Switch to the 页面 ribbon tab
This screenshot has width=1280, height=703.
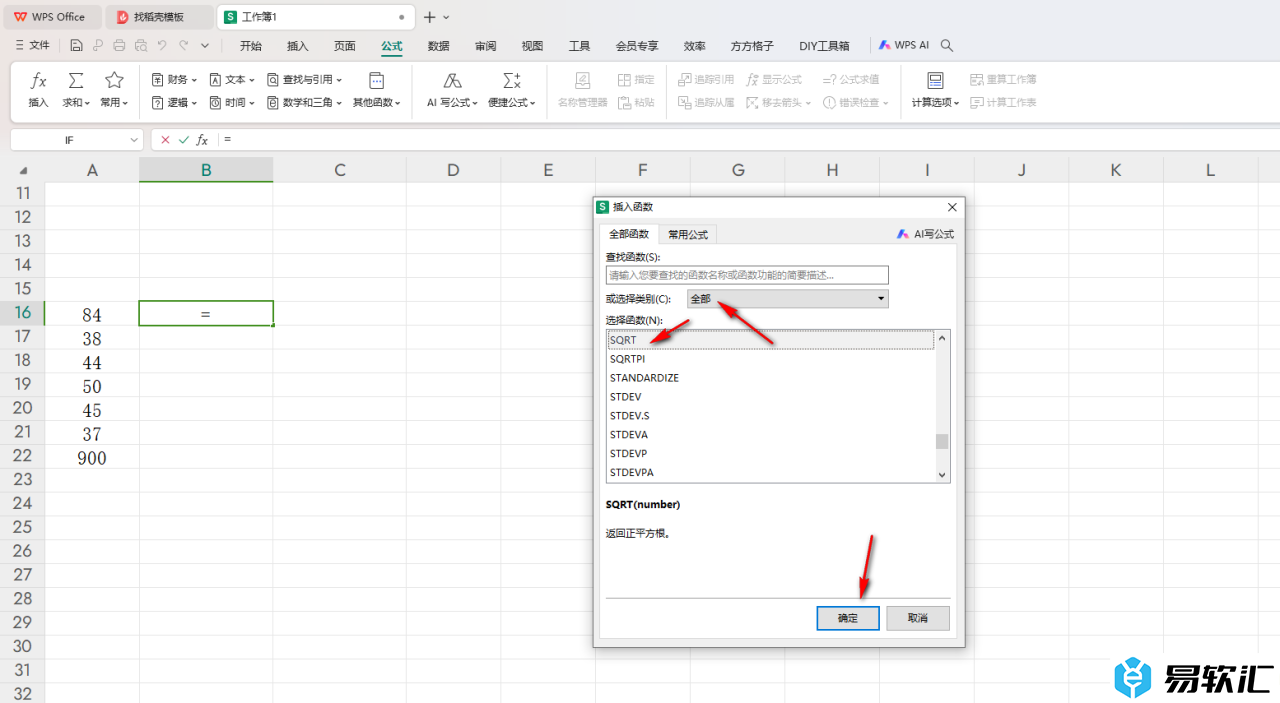[345, 46]
